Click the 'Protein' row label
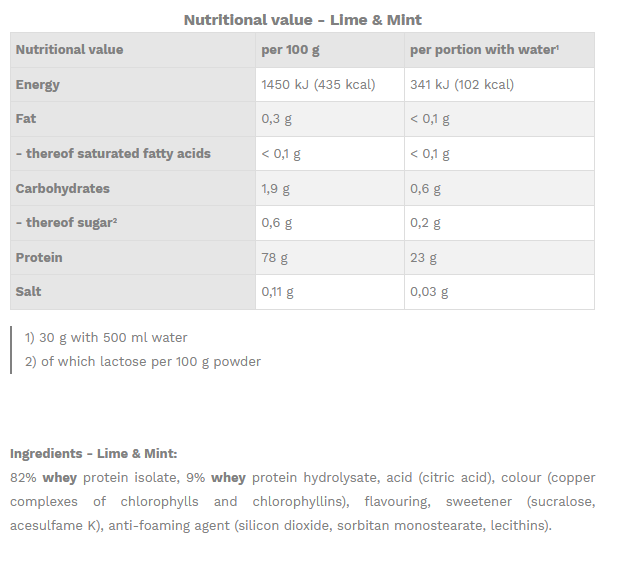This screenshot has height=563, width=626. click(x=39, y=258)
